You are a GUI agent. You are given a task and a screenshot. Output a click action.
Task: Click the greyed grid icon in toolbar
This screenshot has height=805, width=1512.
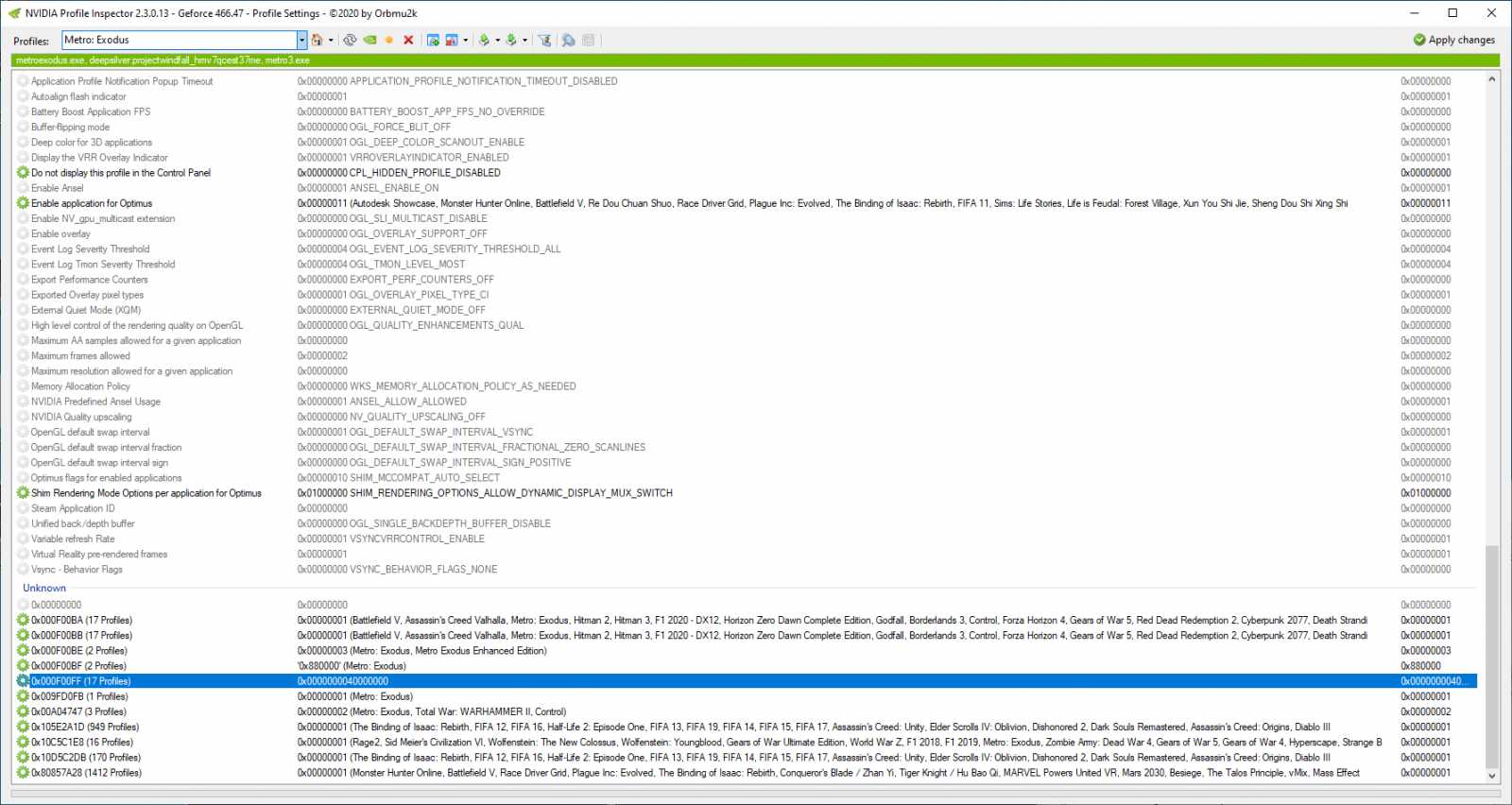click(x=589, y=40)
